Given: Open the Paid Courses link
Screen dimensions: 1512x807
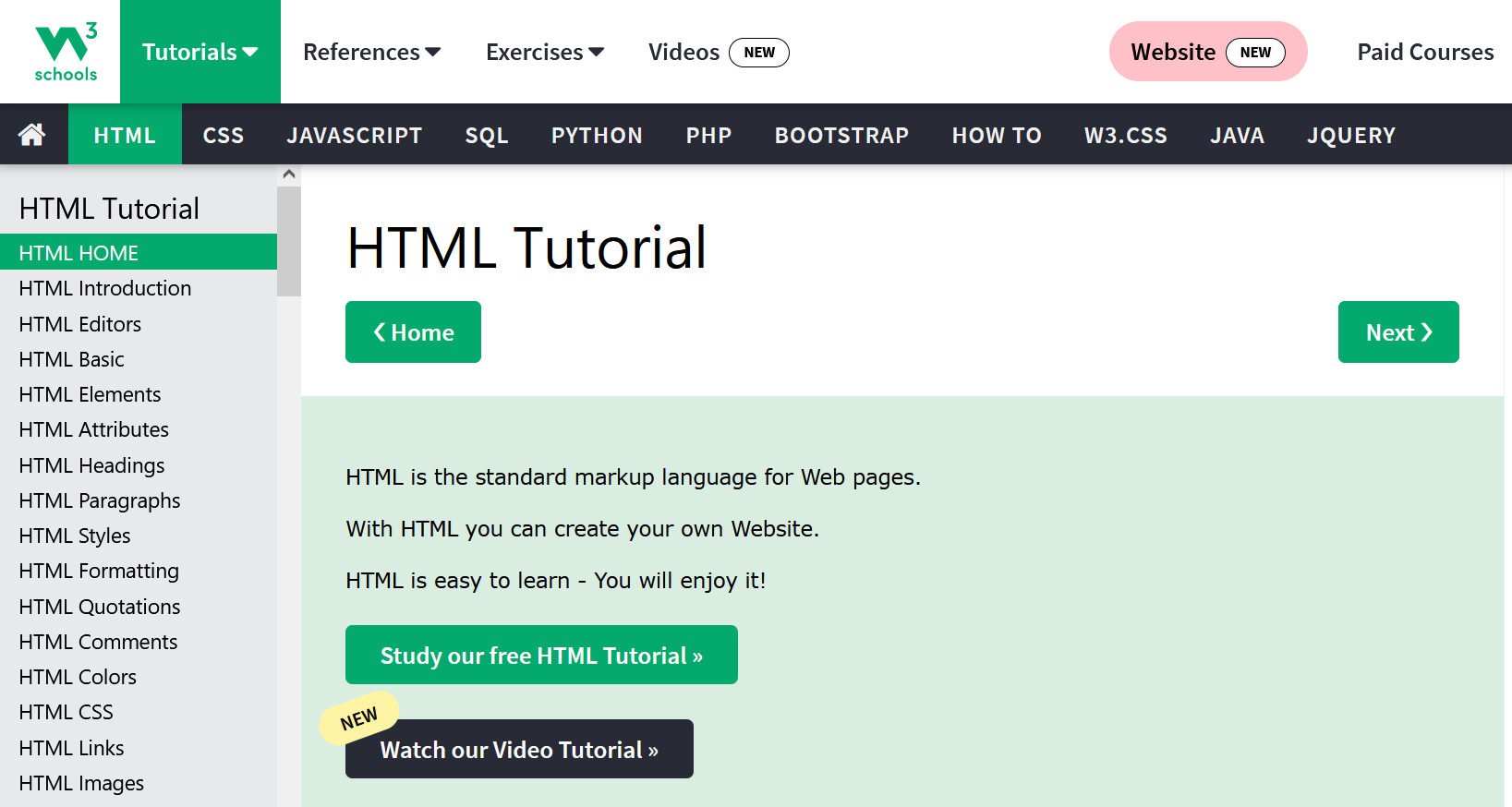Looking at the screenshot, I should pos(1424,52).
